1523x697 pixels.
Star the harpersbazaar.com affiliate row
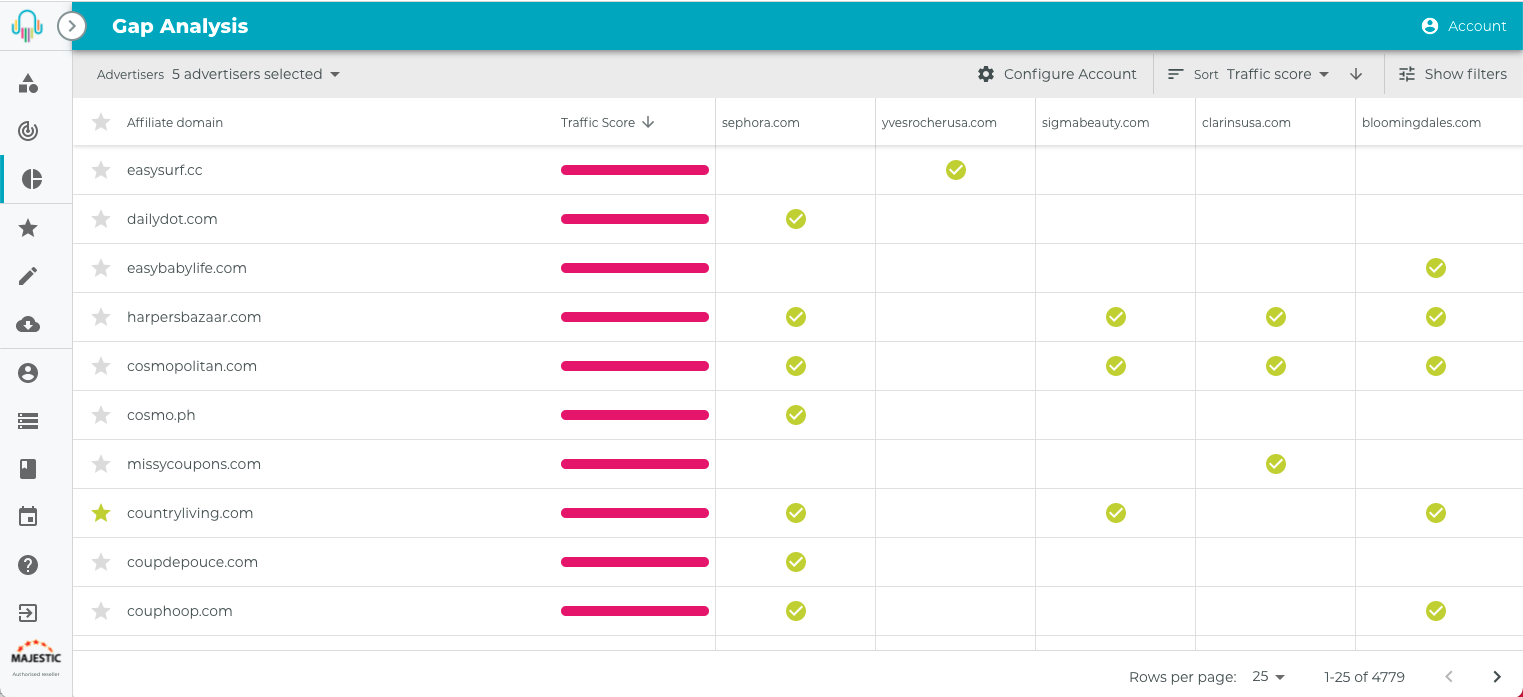(101, 317)
